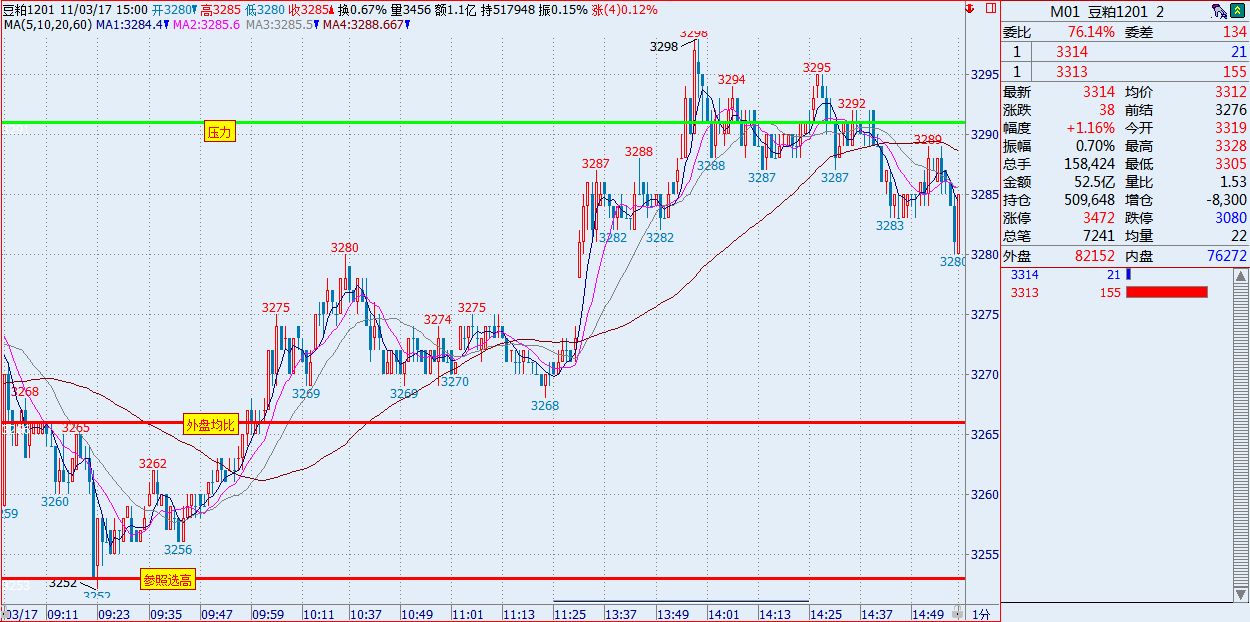This screenshot has height=622, width=1250.
Task: Open the dropdown arrow next to MA4 value
Action: (408, 24)
